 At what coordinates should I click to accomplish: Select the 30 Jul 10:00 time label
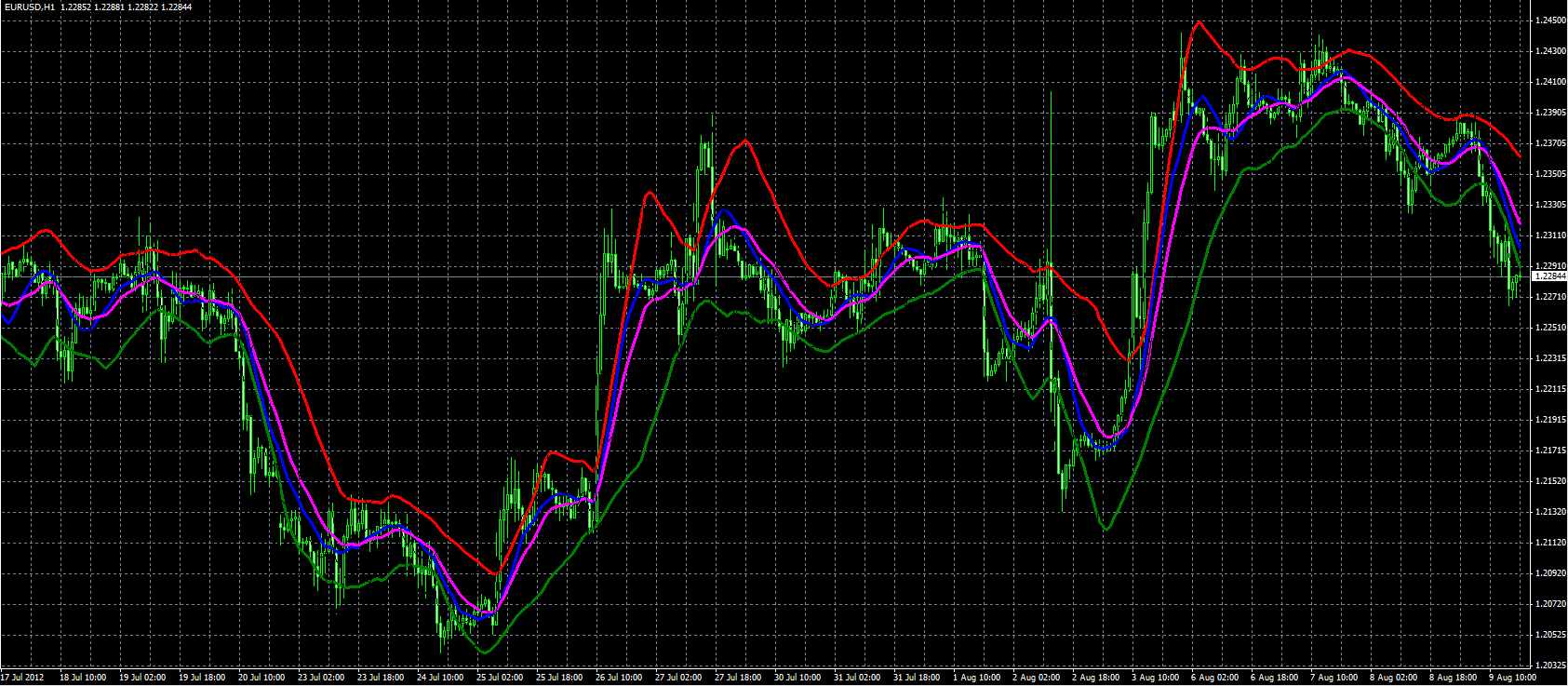[x=797, y=678]
